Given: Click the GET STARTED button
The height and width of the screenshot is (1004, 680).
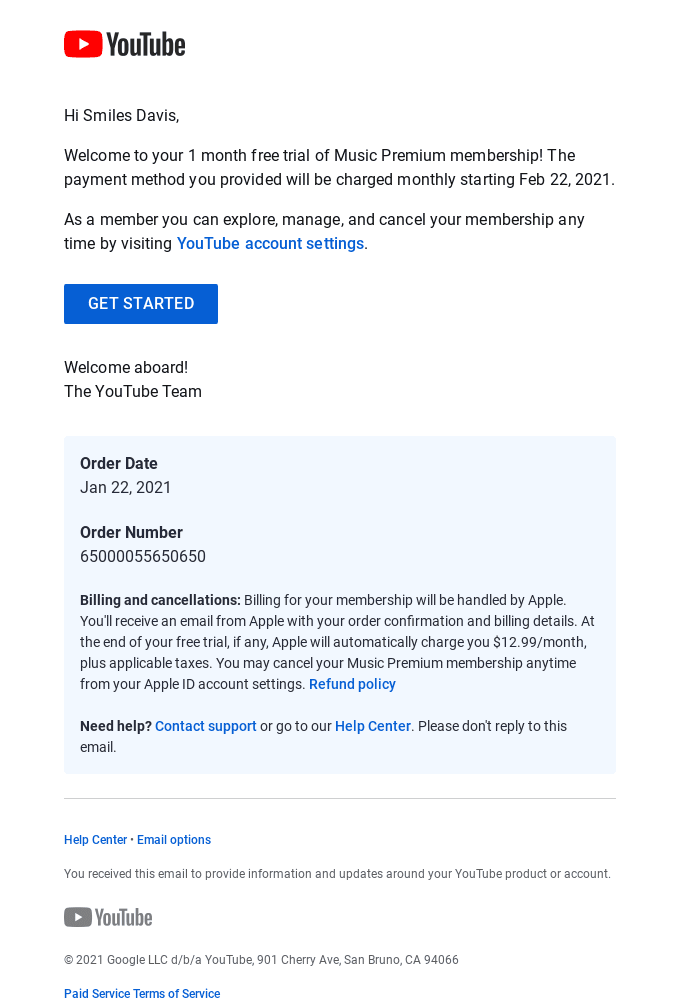Looking at the screenshot, I should [x=141, y=304].
